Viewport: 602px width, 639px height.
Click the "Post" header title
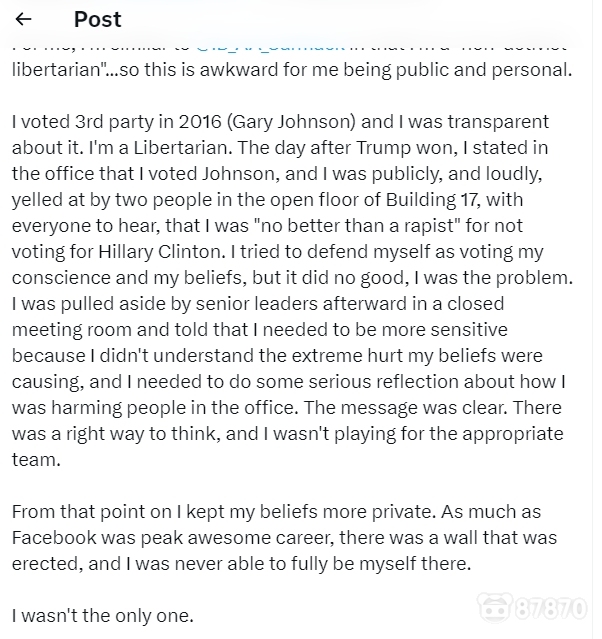[98, 19]
